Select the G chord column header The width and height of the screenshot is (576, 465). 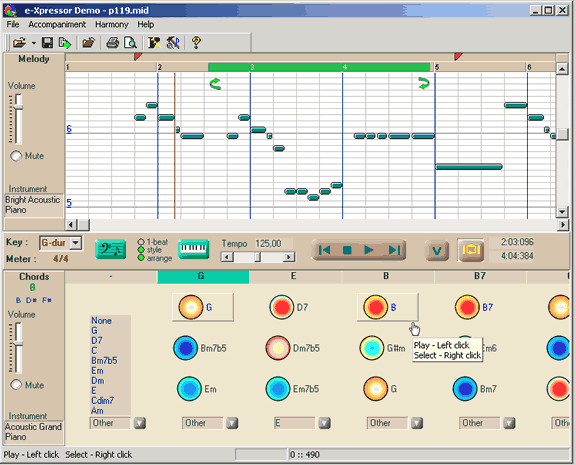pyautogui.click(x=203, y=276)
